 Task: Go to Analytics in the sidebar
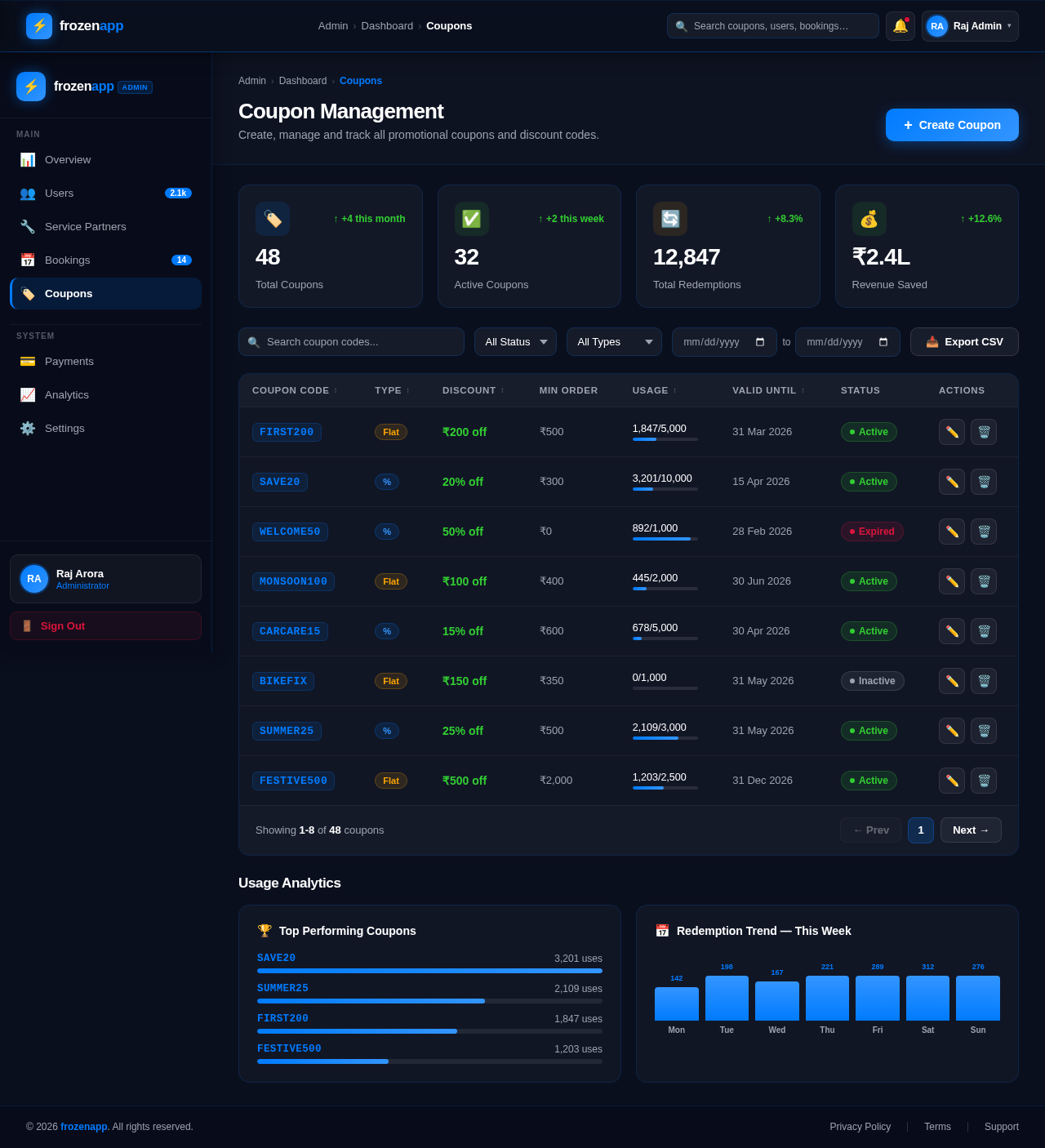tap(67, 395)
